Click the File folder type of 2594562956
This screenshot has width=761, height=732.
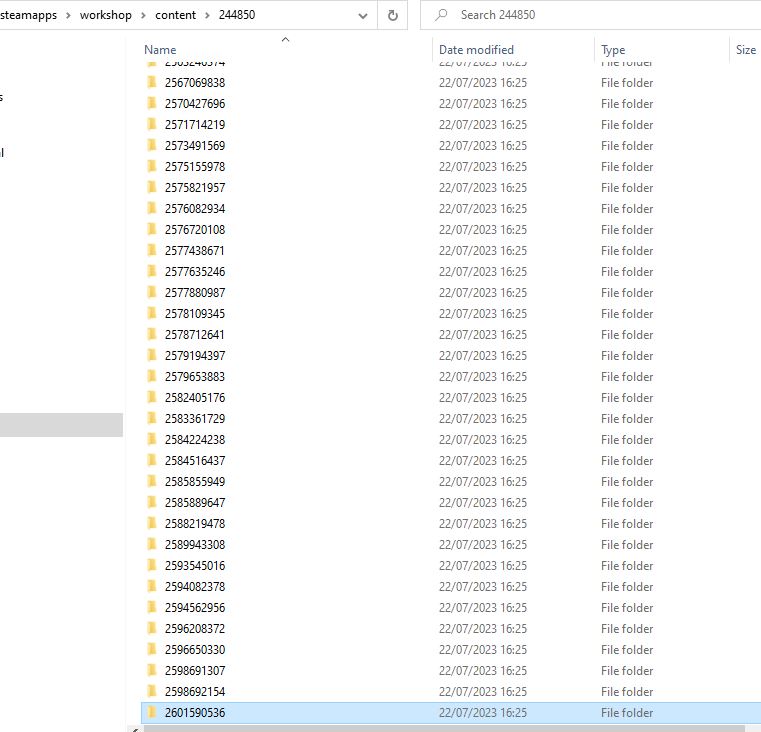click(627, 608)
